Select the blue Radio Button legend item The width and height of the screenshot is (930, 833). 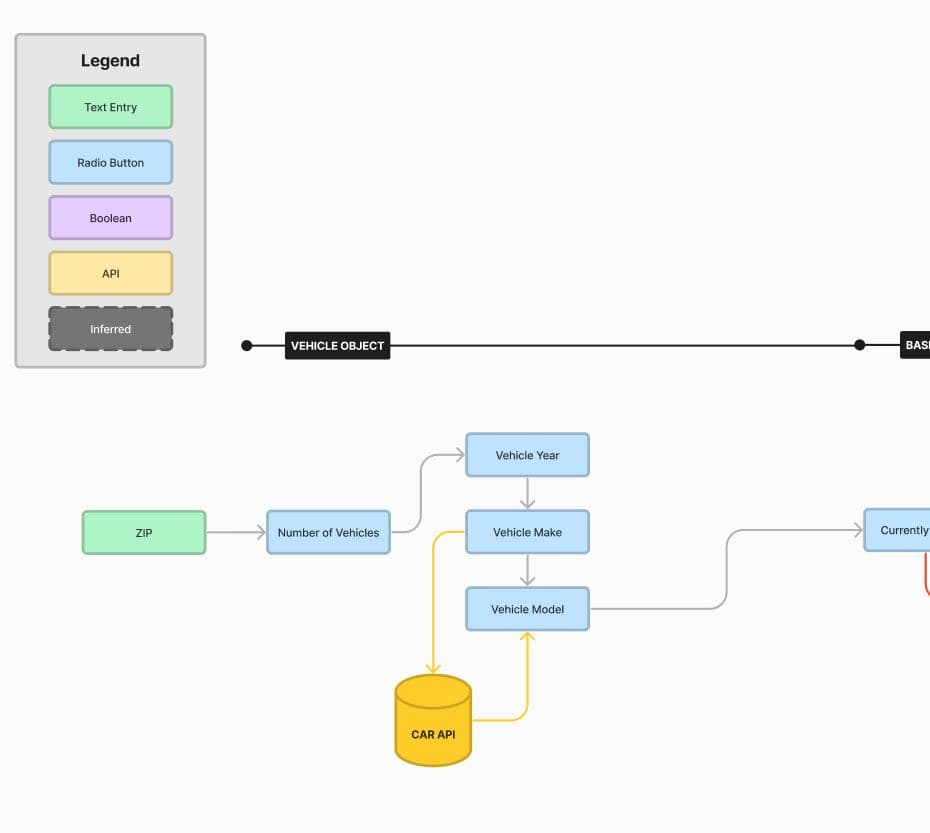tap(110, 162)
